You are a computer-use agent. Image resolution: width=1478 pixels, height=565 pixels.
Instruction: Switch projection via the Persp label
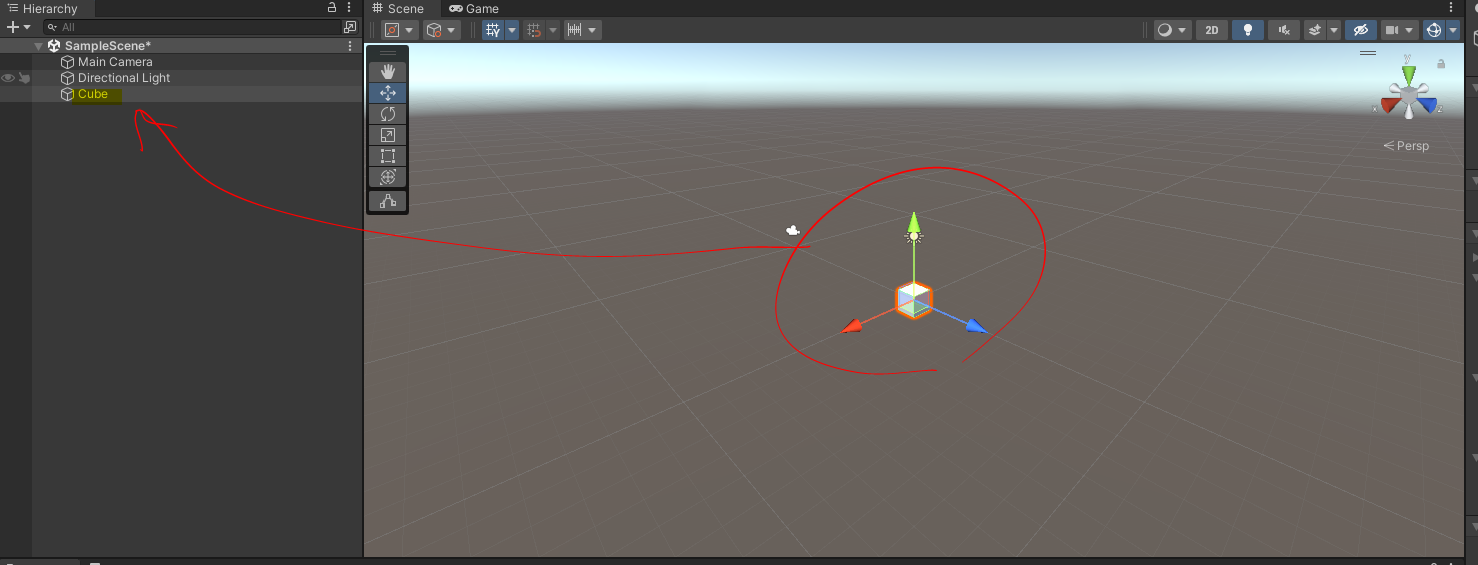click(x=1406, y=146)
